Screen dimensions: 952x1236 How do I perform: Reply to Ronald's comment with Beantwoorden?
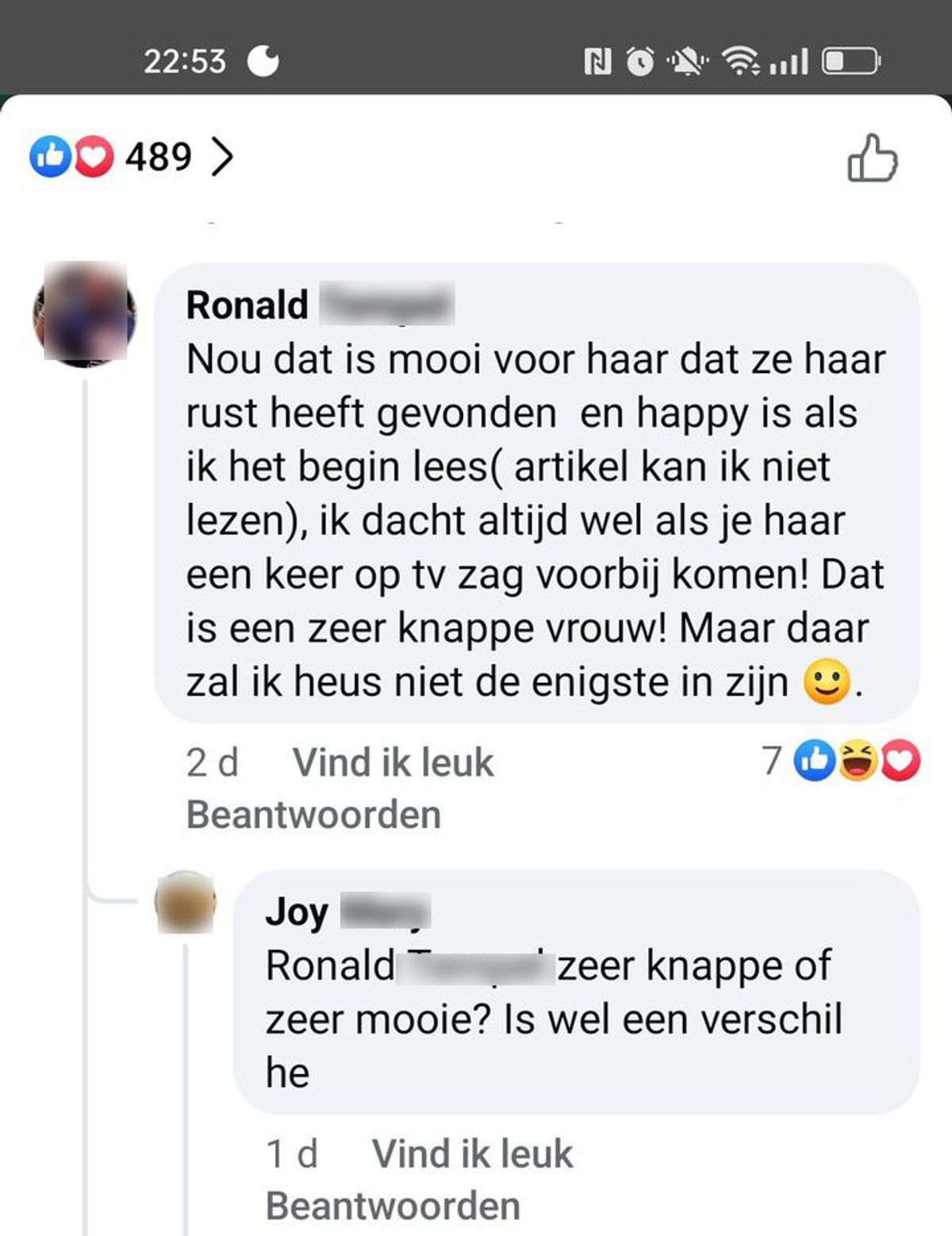[x=313, y=815]
